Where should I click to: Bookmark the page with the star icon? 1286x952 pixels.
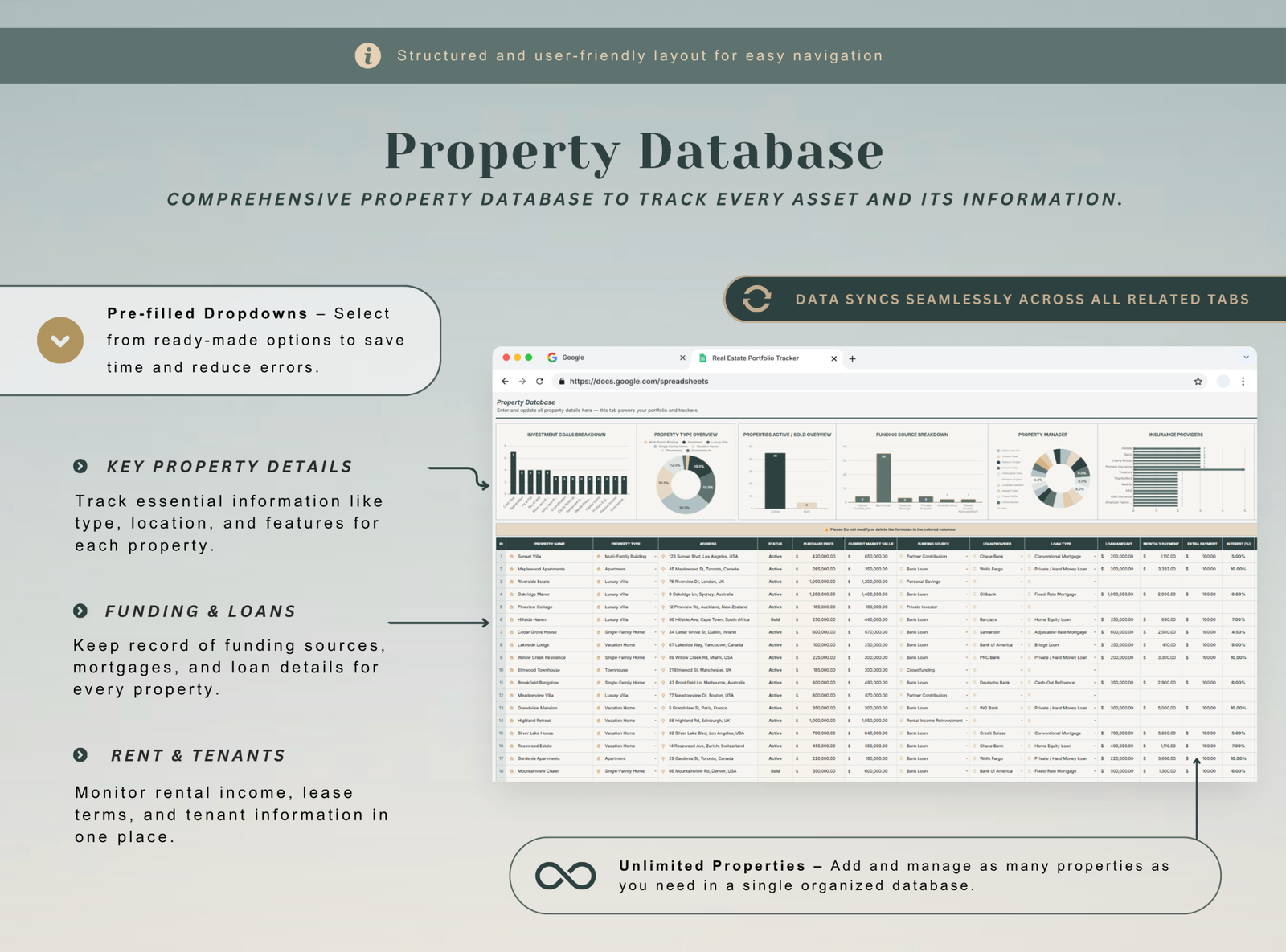pyautogui.click(x=1198, y=382)
